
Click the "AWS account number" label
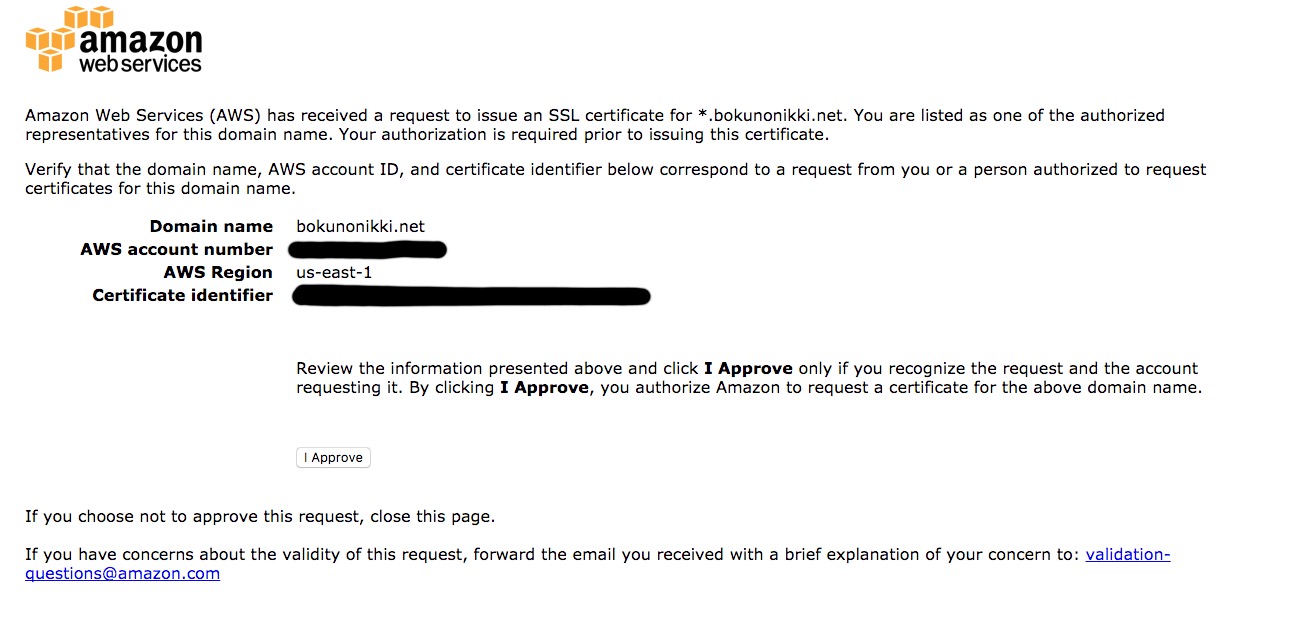(176, 249)
